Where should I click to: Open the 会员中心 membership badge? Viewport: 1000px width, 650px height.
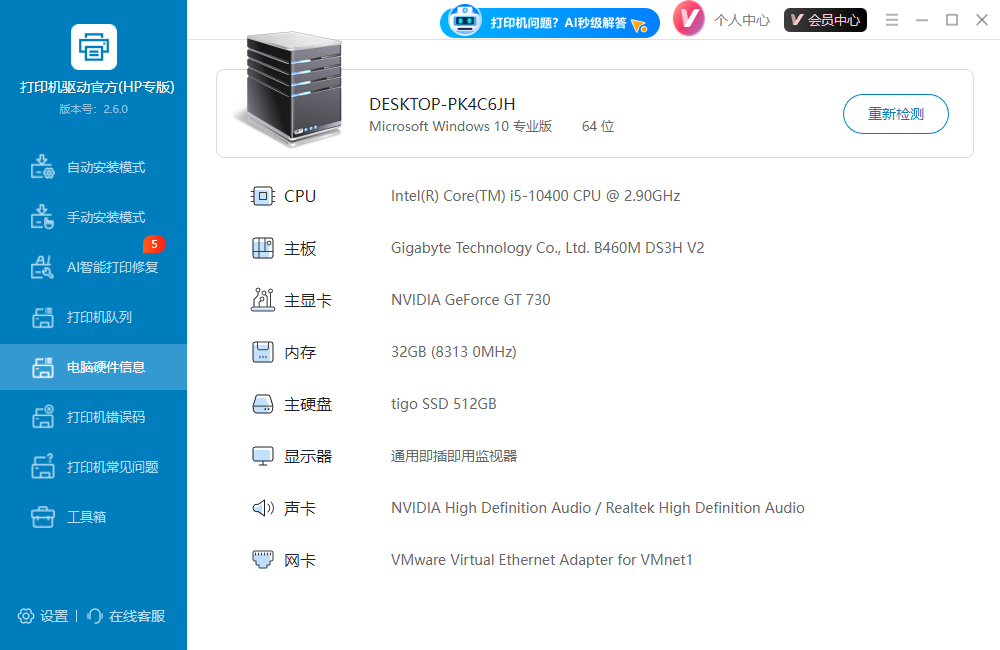(825, 20)
